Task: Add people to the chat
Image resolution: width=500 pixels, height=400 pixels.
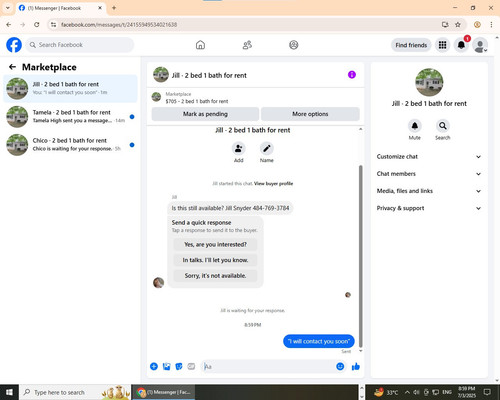Action: tap(239, 149)
